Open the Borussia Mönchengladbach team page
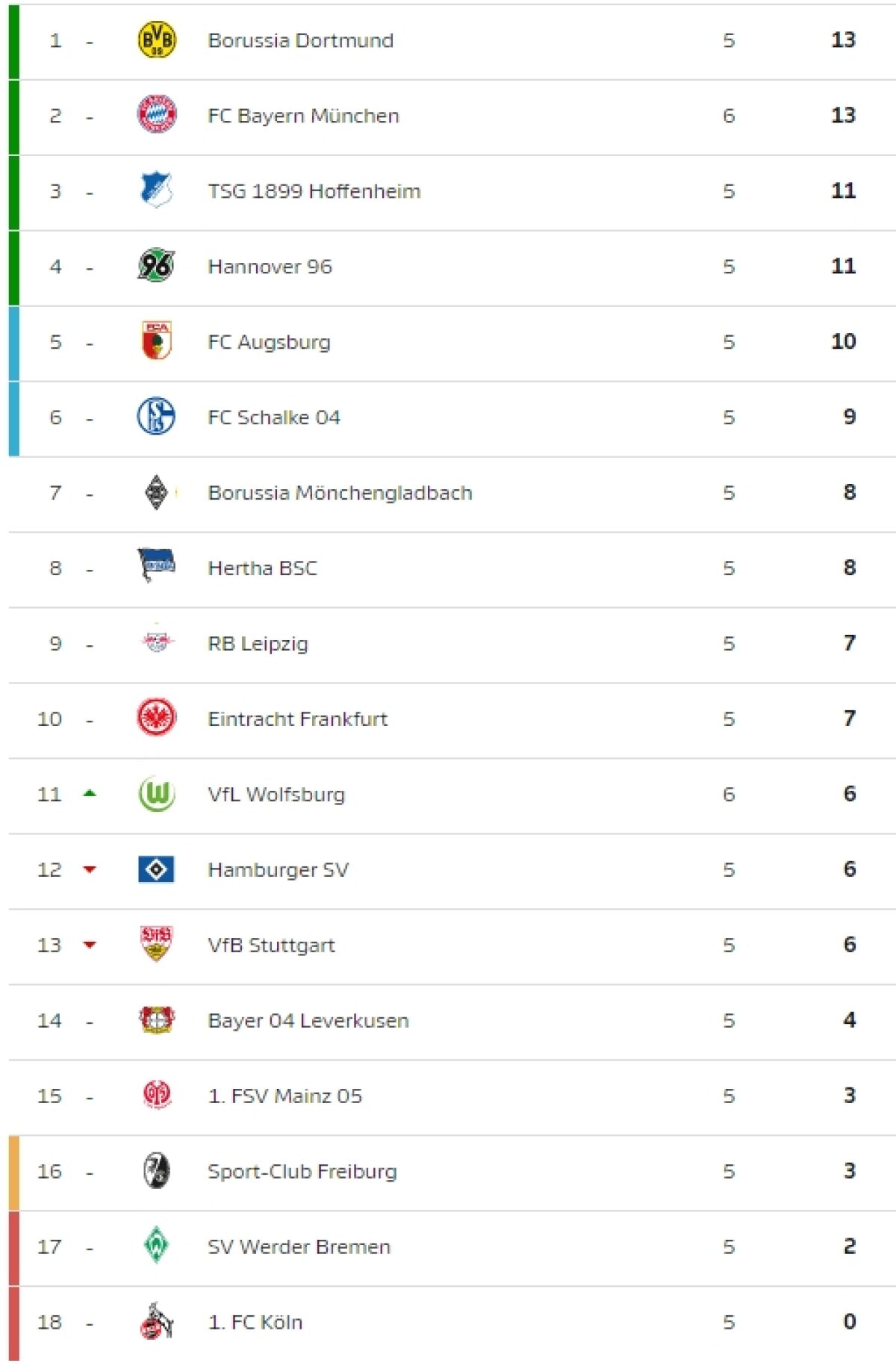 (x=340, y=493)
